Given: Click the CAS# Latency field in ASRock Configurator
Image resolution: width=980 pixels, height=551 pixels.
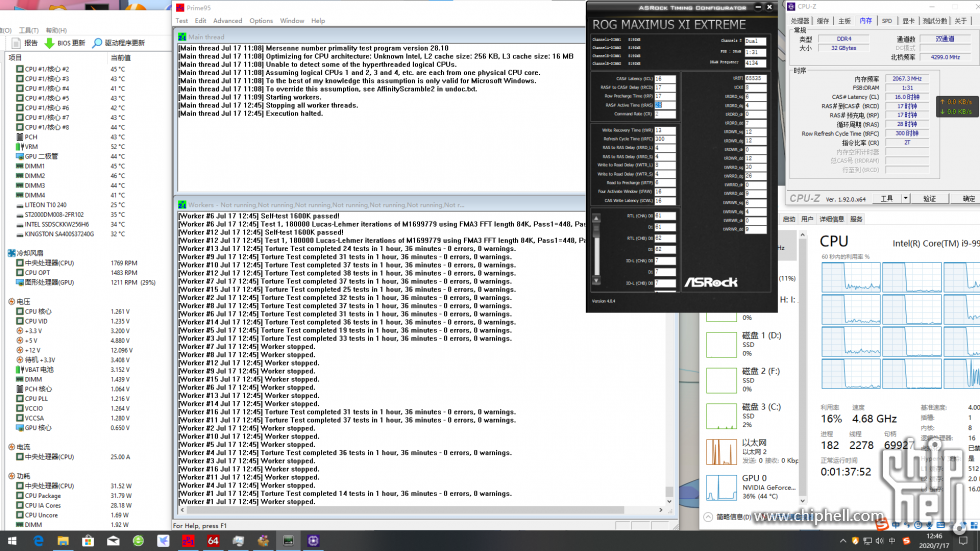Looking at the screenshot, I should (x=665, y=79).
